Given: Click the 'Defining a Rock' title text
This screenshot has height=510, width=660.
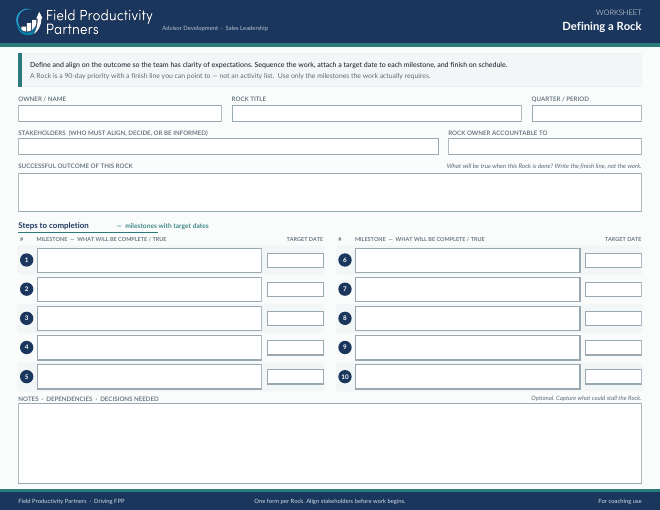Looking at the screenshot, I should [x=602, y=26].
